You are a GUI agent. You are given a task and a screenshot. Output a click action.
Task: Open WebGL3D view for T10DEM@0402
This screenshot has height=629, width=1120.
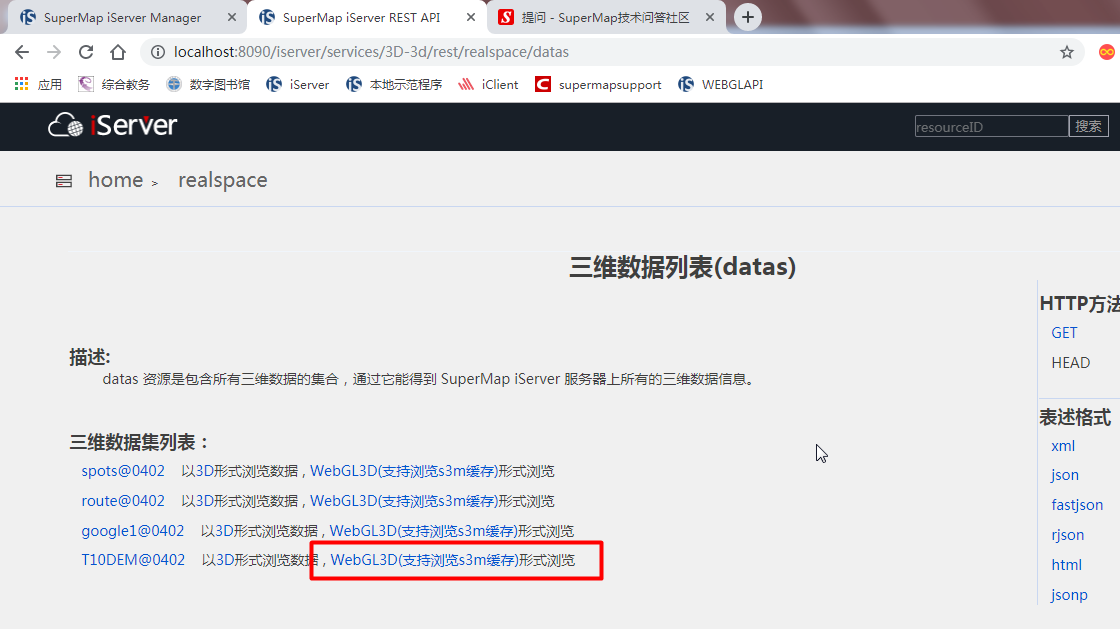[x=425, y=560]
